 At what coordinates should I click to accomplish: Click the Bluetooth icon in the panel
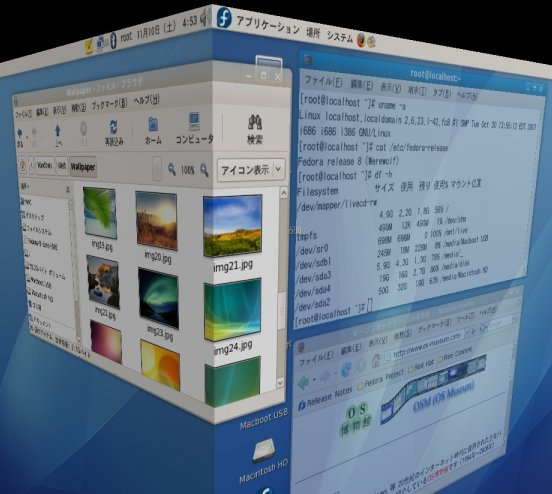coord(113,40)
